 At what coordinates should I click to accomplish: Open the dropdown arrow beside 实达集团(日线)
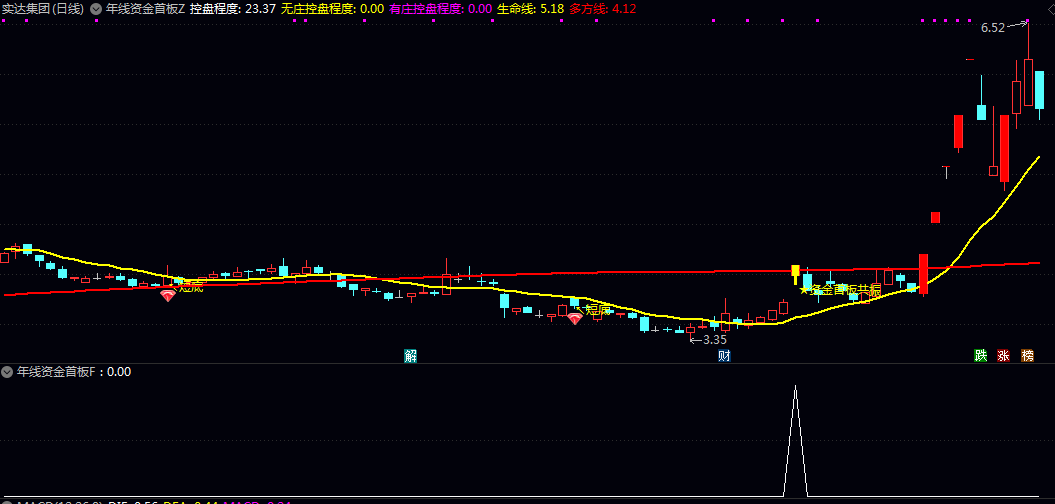[x=96, y=9]
